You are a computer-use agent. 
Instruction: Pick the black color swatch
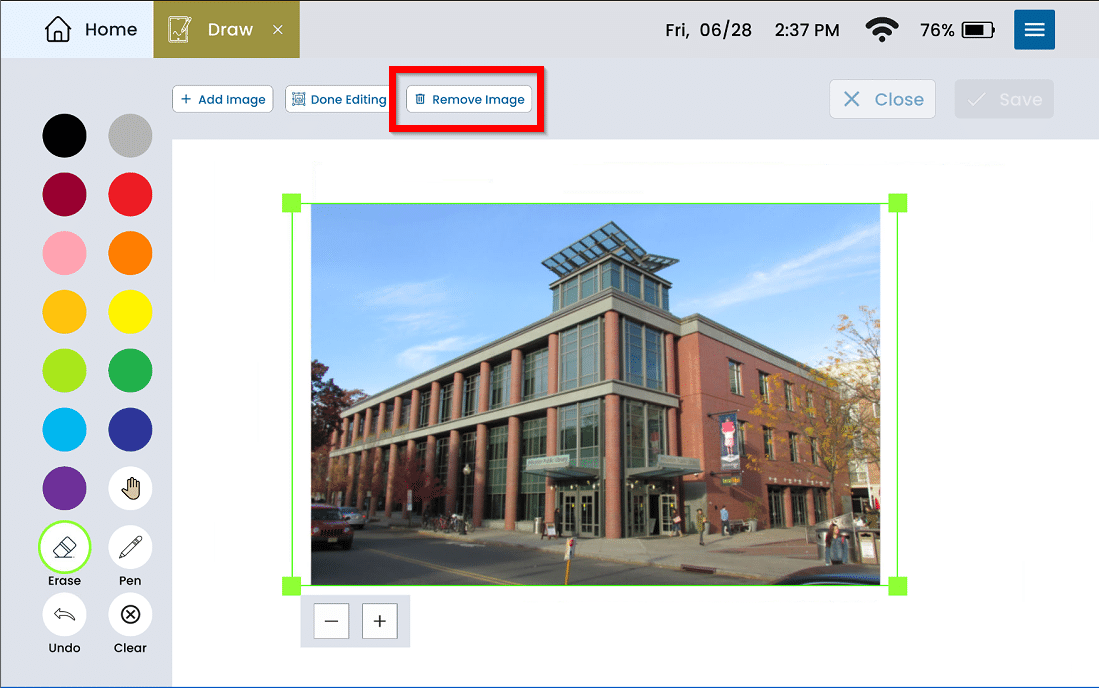click(64, 136)
